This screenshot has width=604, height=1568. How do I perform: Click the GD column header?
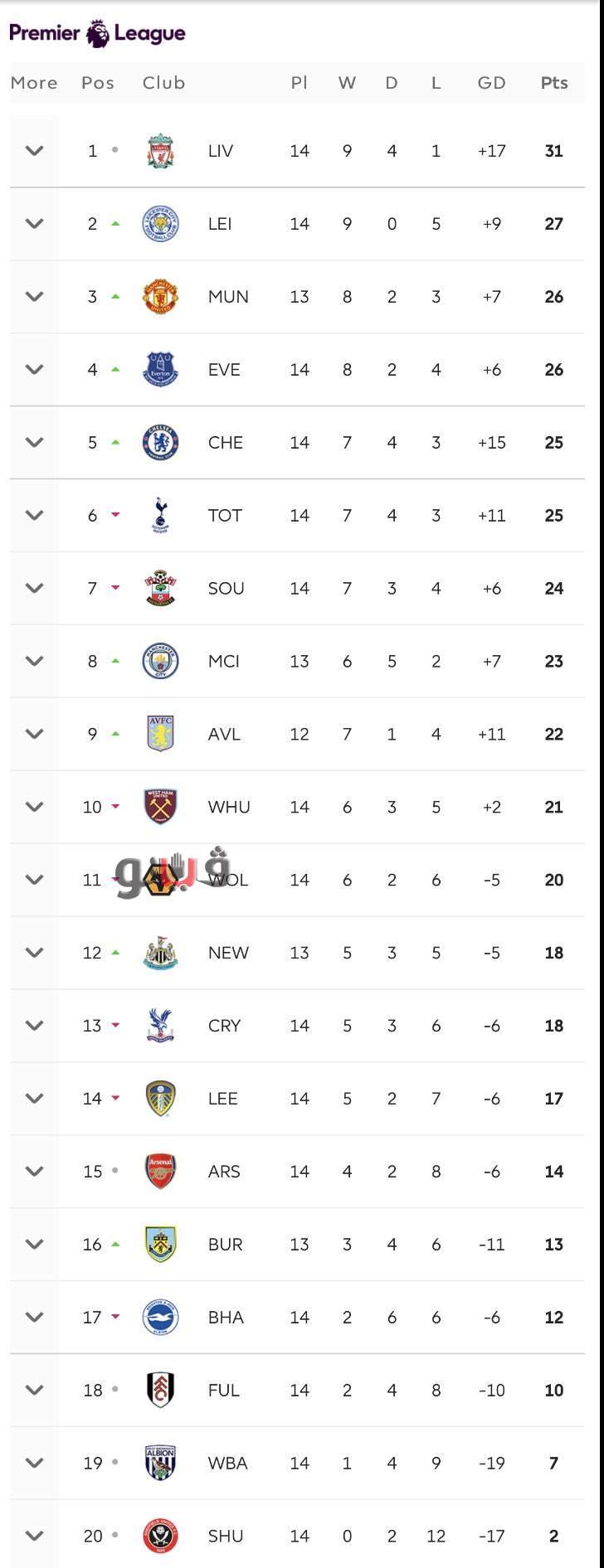pyautogui.click(x=492, y=83)
